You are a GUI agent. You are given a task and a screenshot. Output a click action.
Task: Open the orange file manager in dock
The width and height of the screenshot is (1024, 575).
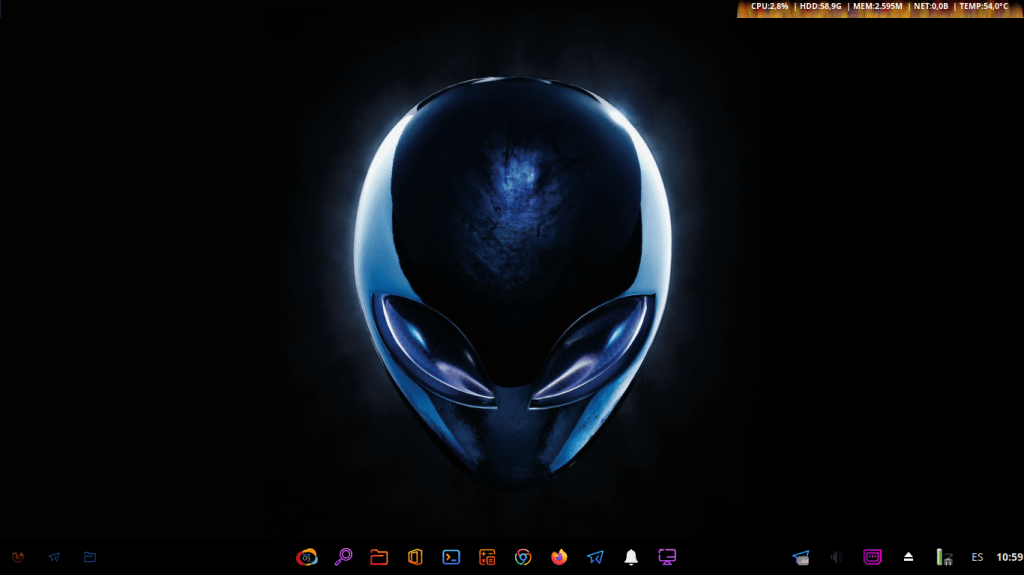tap(379, 557)
